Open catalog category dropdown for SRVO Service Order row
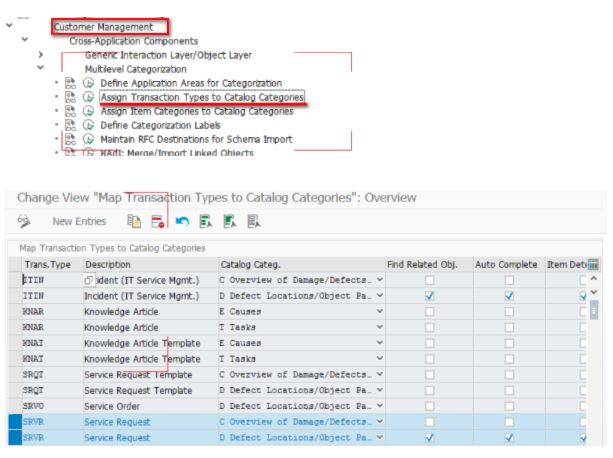This screenshot has width=613, height=458. click(x=380, y=406)
